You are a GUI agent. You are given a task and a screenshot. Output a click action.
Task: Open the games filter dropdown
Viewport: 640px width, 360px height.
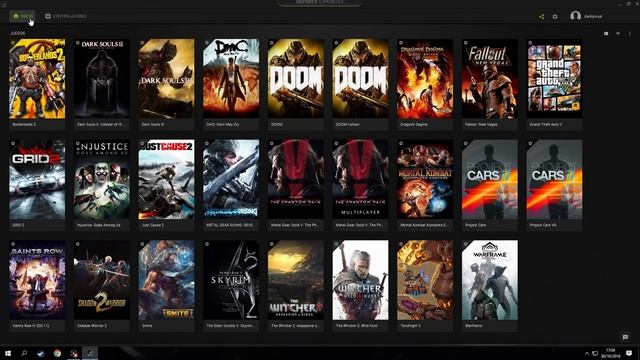618,33
